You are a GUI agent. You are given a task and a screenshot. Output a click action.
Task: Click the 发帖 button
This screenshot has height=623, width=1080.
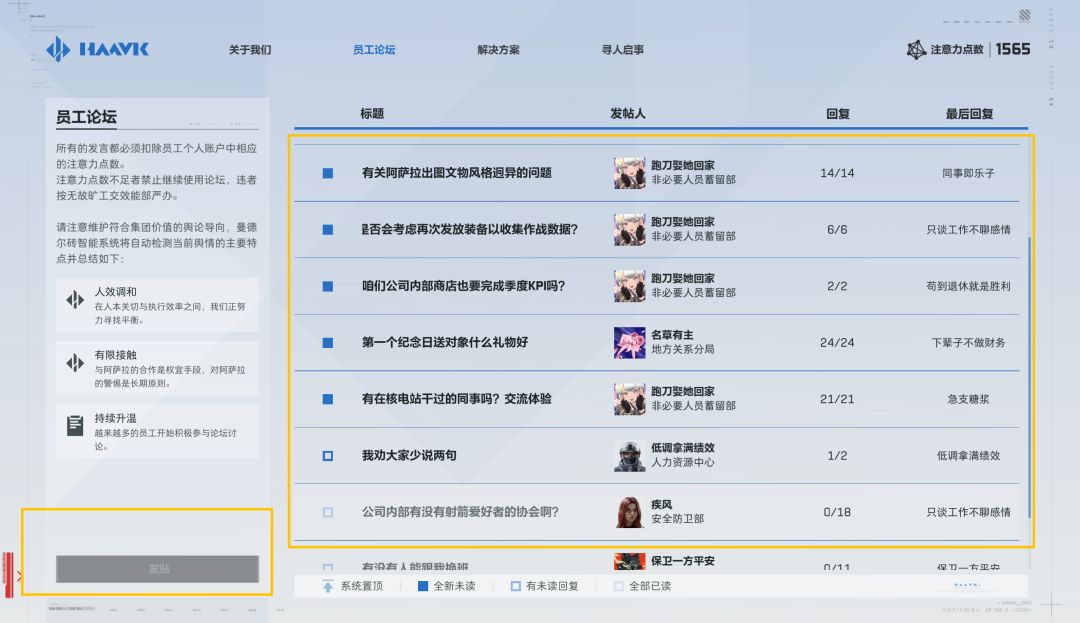pyautogui.click(x=158, y=569)
